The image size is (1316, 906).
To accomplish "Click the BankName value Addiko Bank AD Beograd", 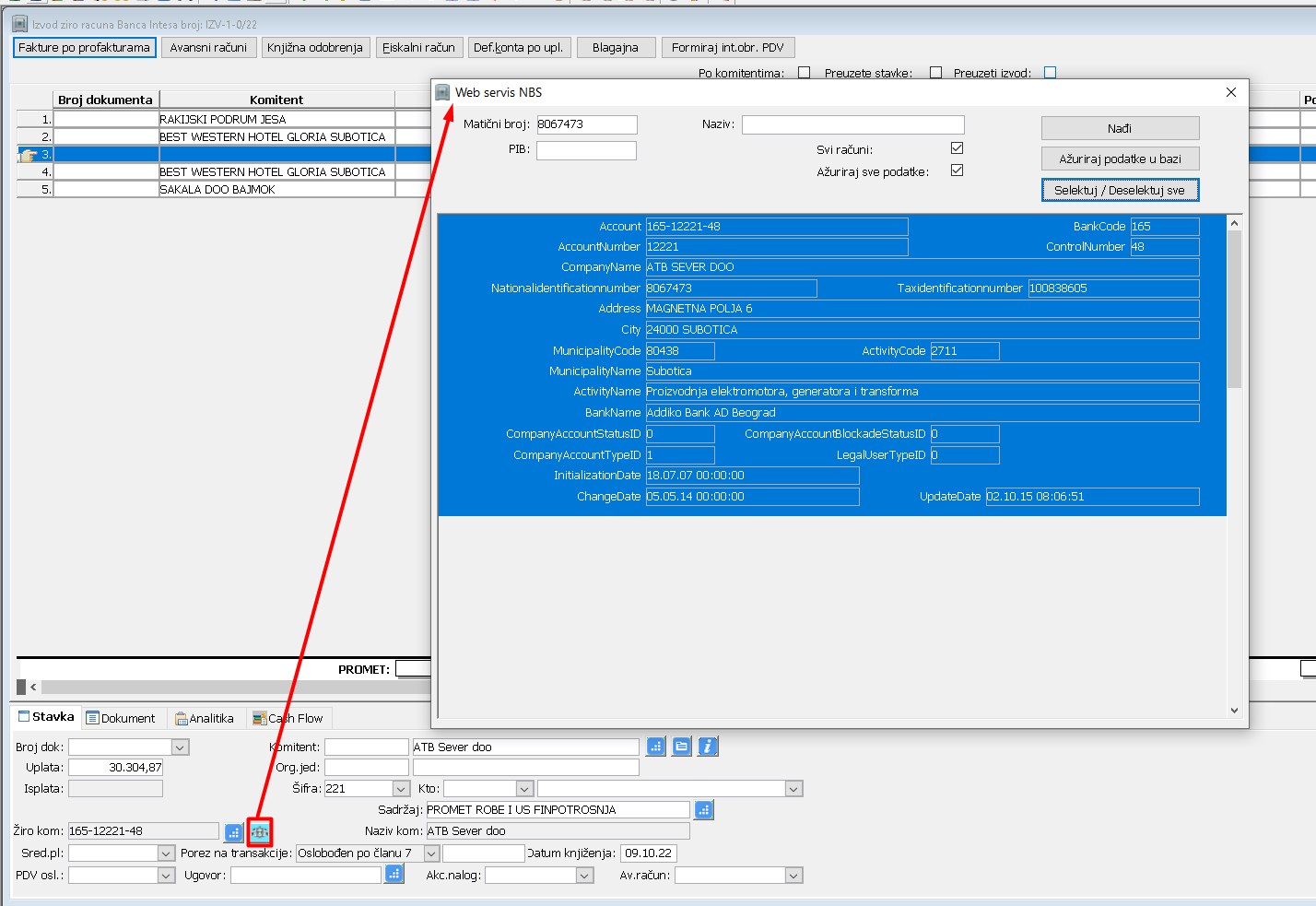I will pyautogui.click(x=922, y=413).
